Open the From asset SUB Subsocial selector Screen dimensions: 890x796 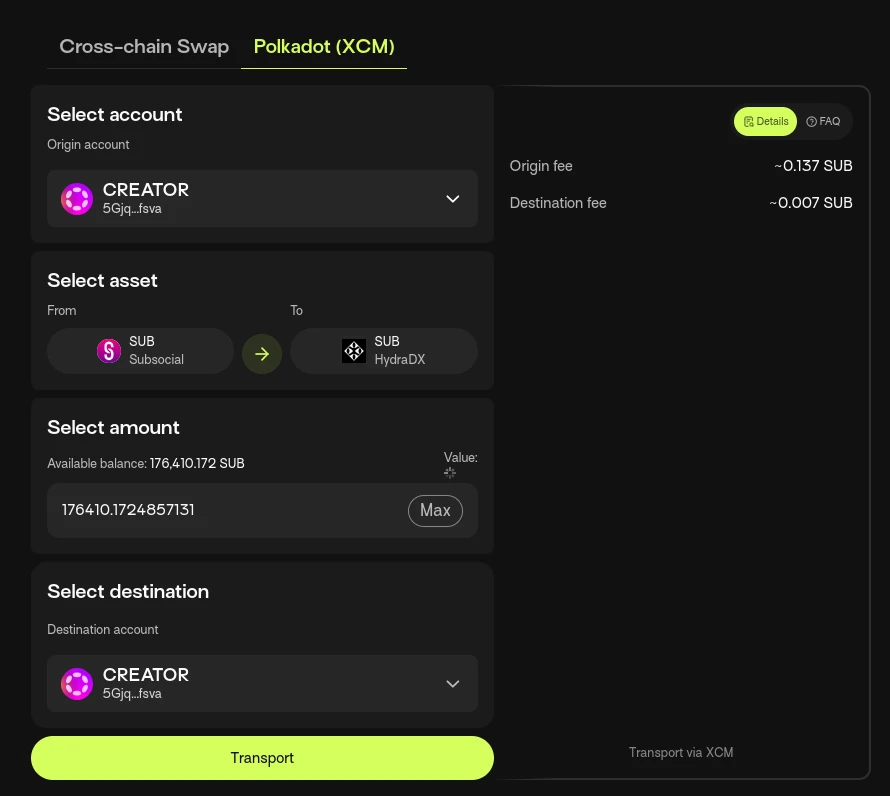tap(140, 351)
